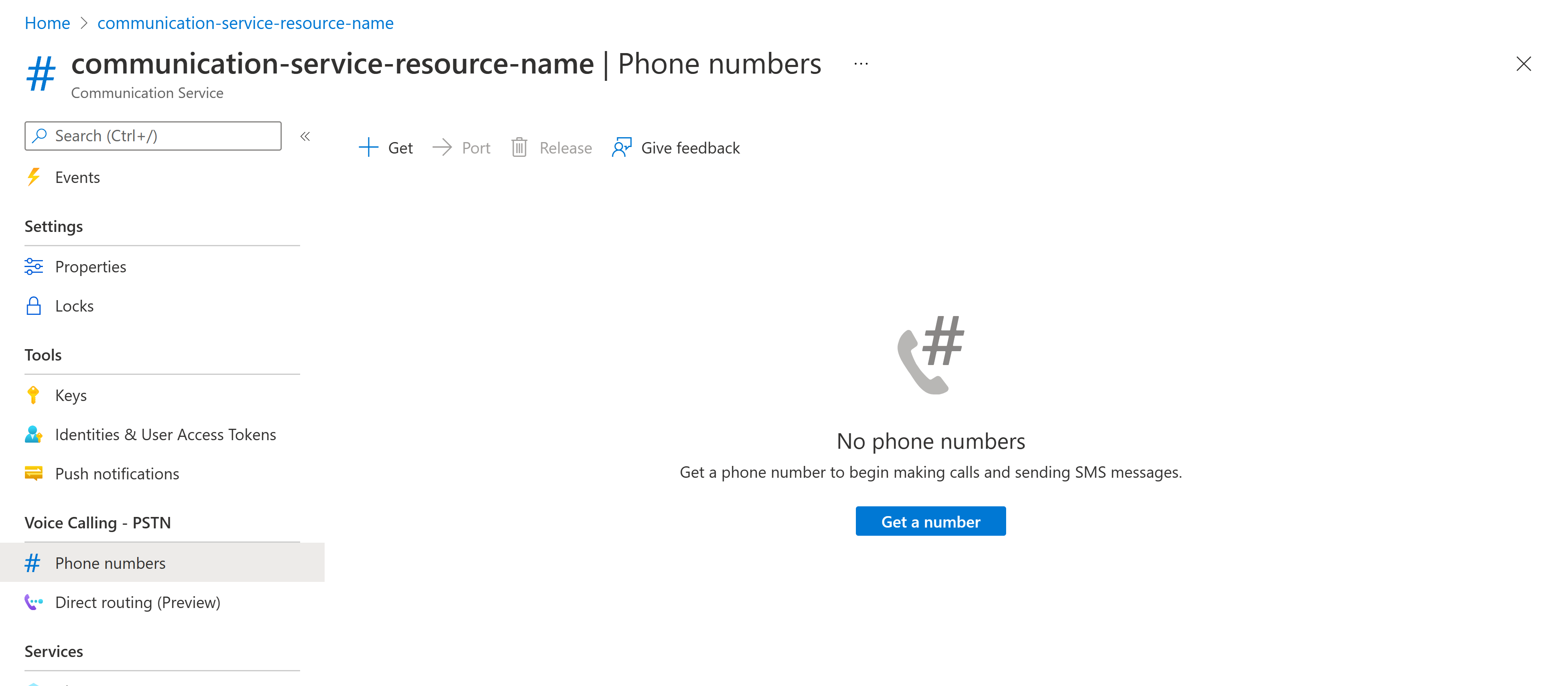Click the Get phone number icon

coord(369,147)
